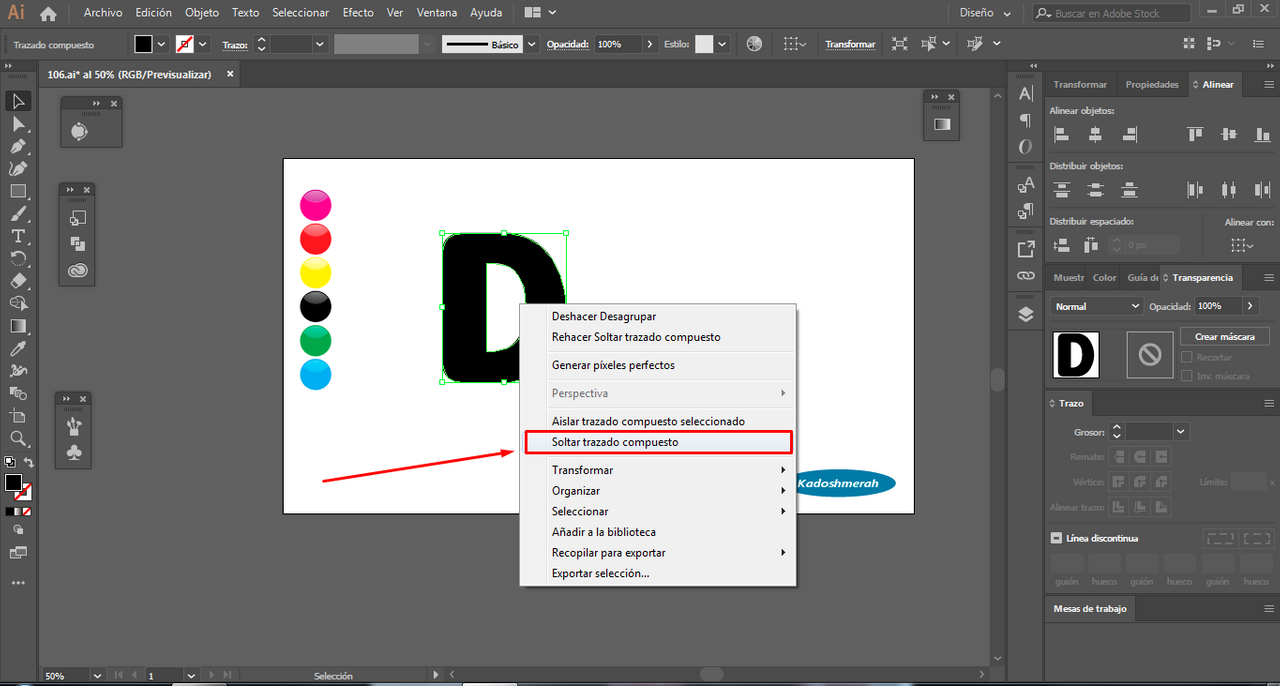Open the Estilo graphic style dropdown
The width and height of the screenshot is (1280, 686).
(722, 44)
